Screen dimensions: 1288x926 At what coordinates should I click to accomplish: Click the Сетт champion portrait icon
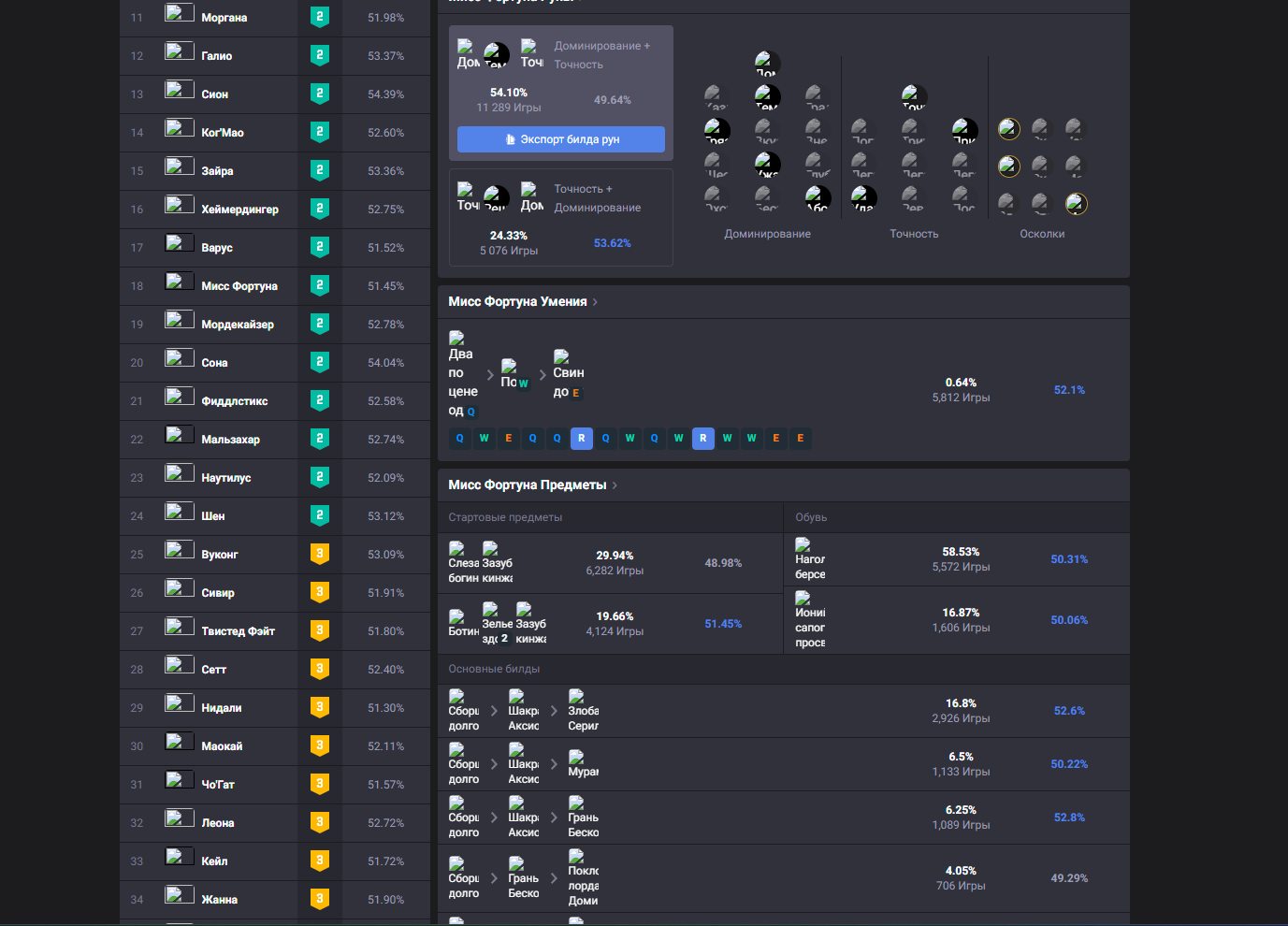pyautogui.click(x=180, y=665)
